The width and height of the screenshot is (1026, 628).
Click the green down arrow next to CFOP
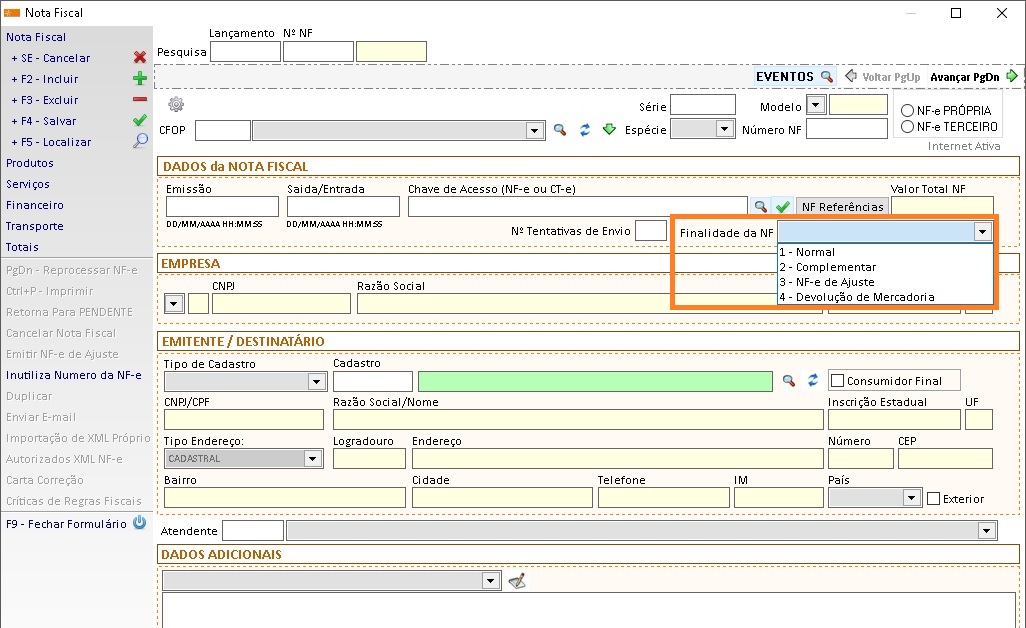pos(609,129)
